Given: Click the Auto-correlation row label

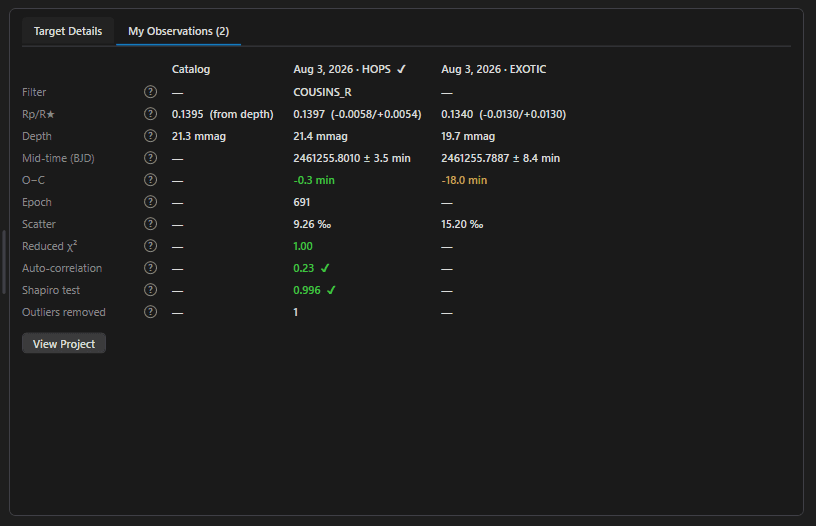Looking at the screenshot, I should 62,268.
